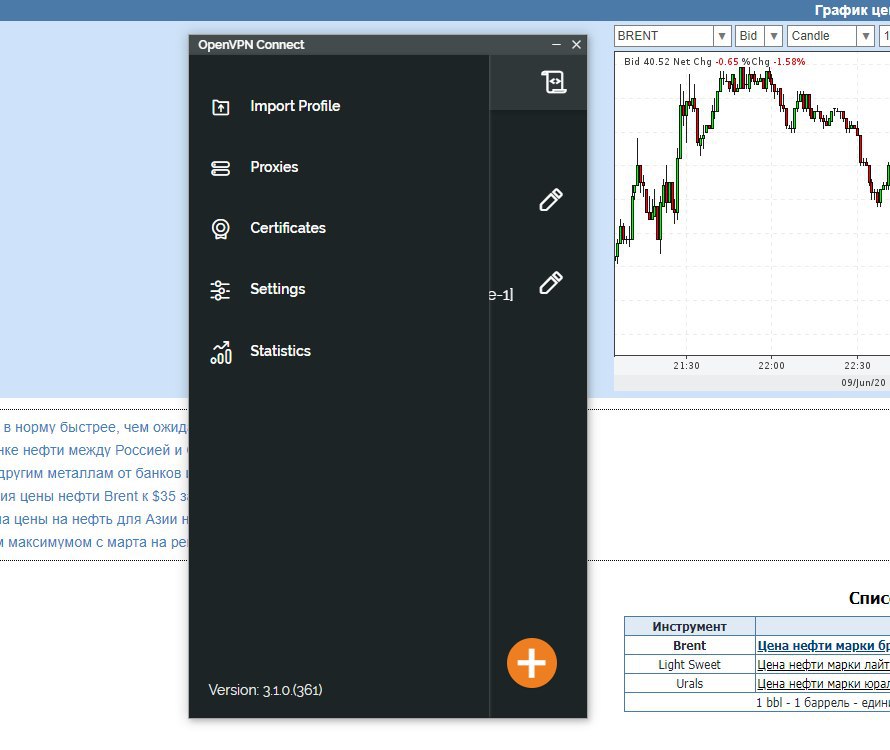The height and width of the screenshot is (750, 890).
Task: Open OpenVPN Settings
Action: coord(278,289)
